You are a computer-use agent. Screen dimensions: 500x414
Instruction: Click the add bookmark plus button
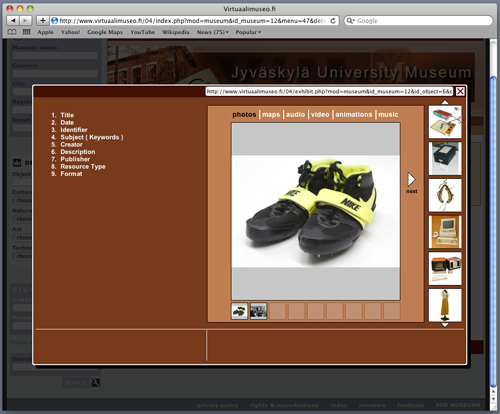tap(43, 21)
